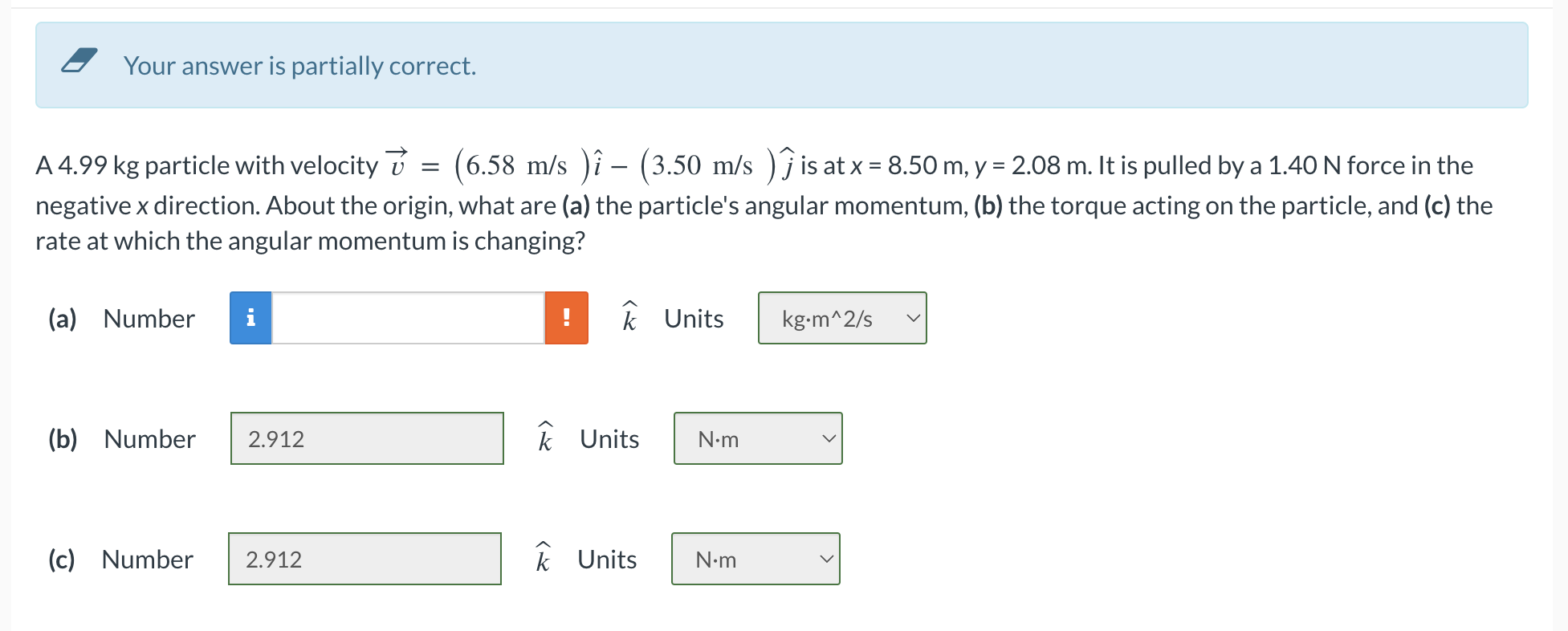Select the answer value 2.912 in part (b)

[275, 438]
